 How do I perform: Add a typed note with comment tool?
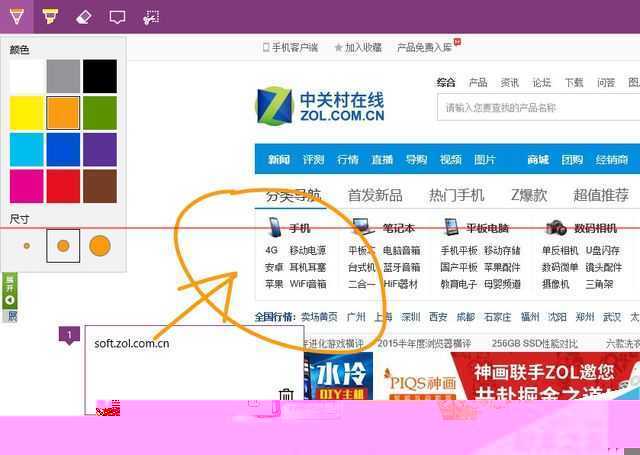coord(117,17)
